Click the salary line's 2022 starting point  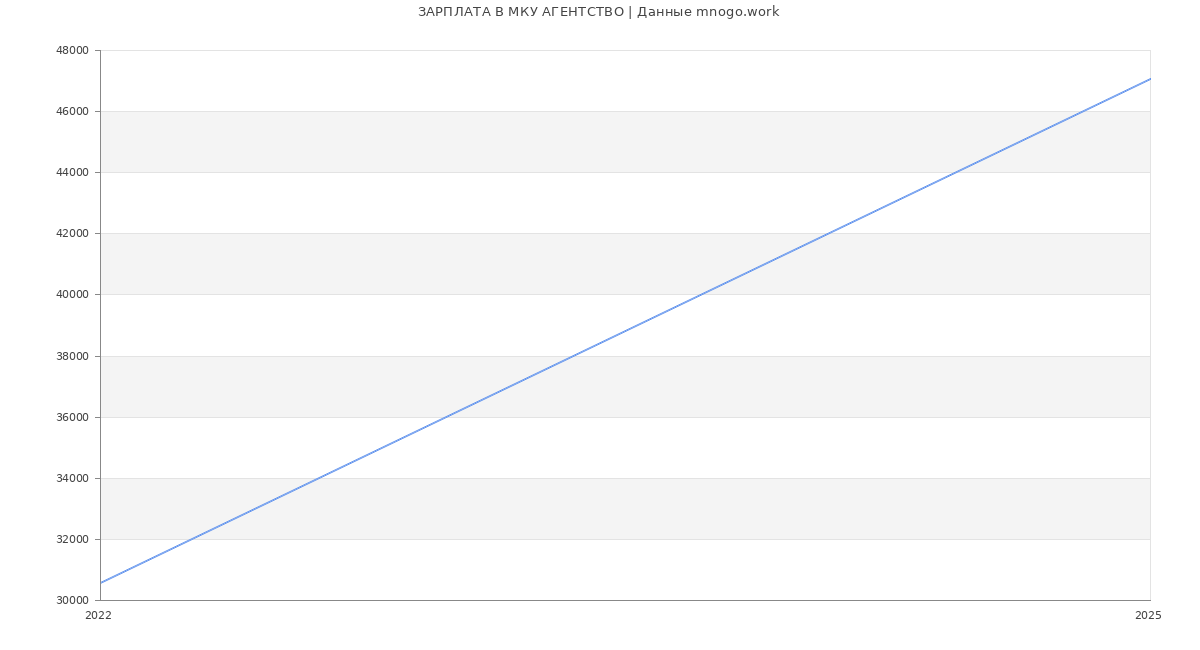pyautogui.click(x=101, y=582)
